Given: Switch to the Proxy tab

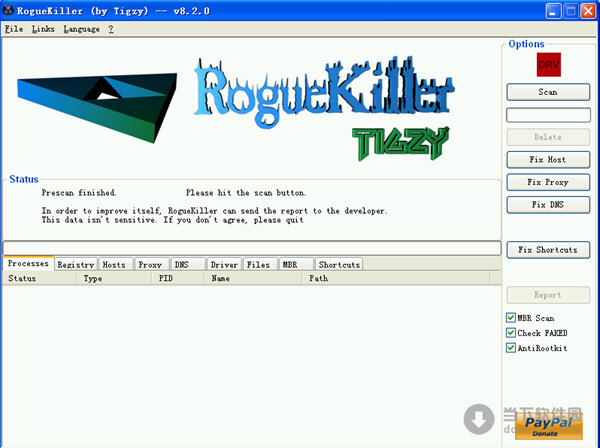Looking at the screenshot, I should pyautogui.click(x=152, y=264).
